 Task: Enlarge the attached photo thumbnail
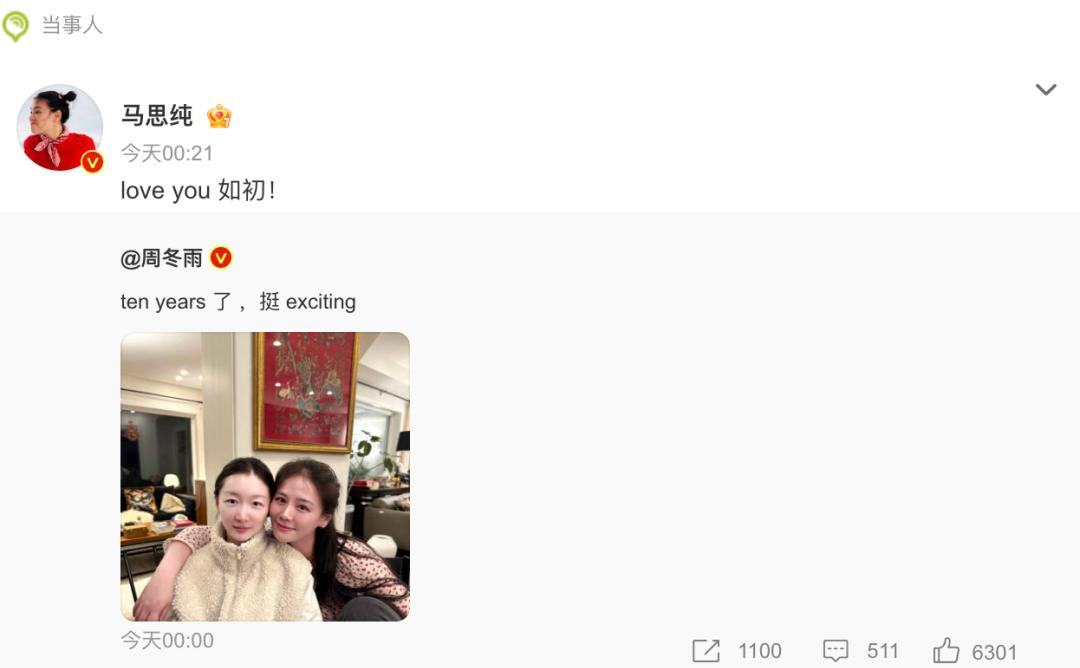coord(265,477)
